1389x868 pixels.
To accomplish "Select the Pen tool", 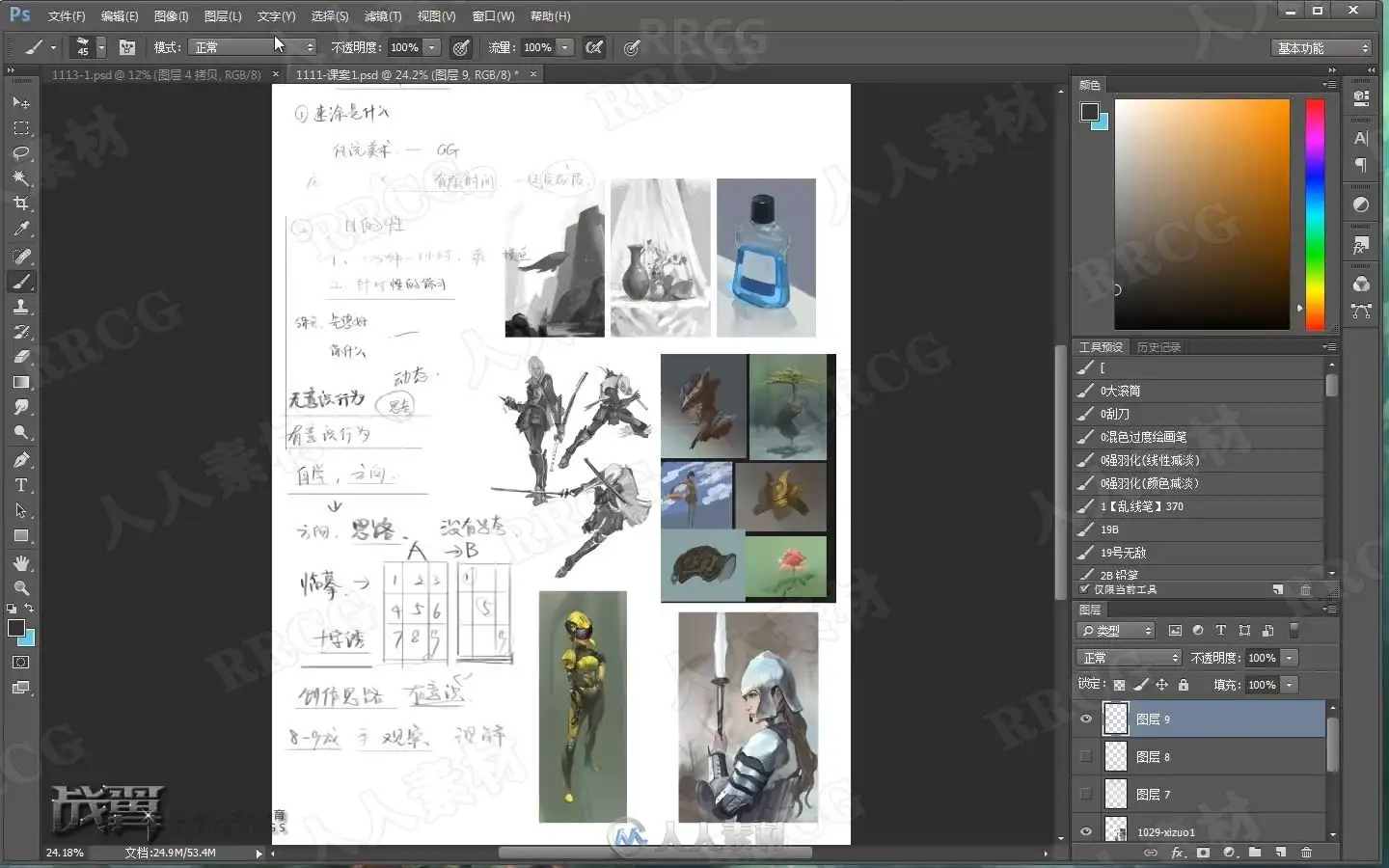I will (x=21, y=460).
